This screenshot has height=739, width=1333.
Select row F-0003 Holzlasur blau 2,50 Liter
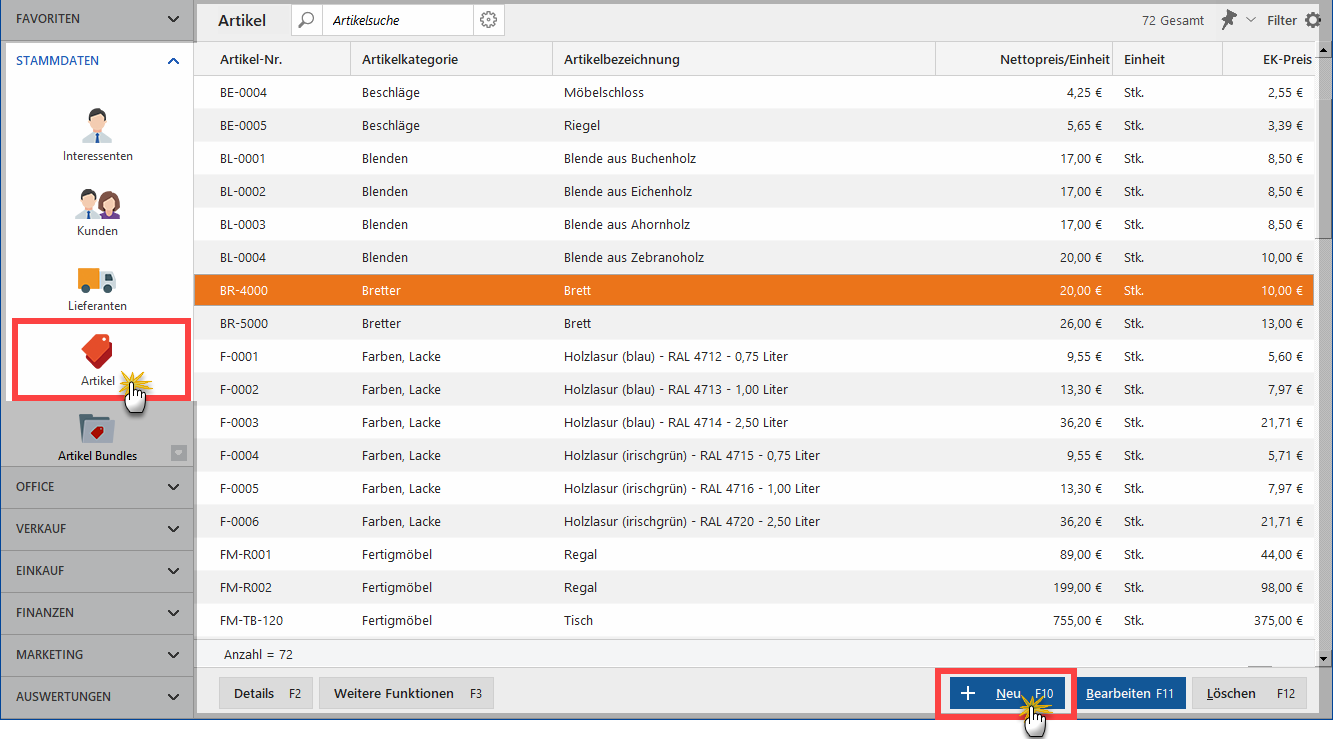tap(754, 423)
